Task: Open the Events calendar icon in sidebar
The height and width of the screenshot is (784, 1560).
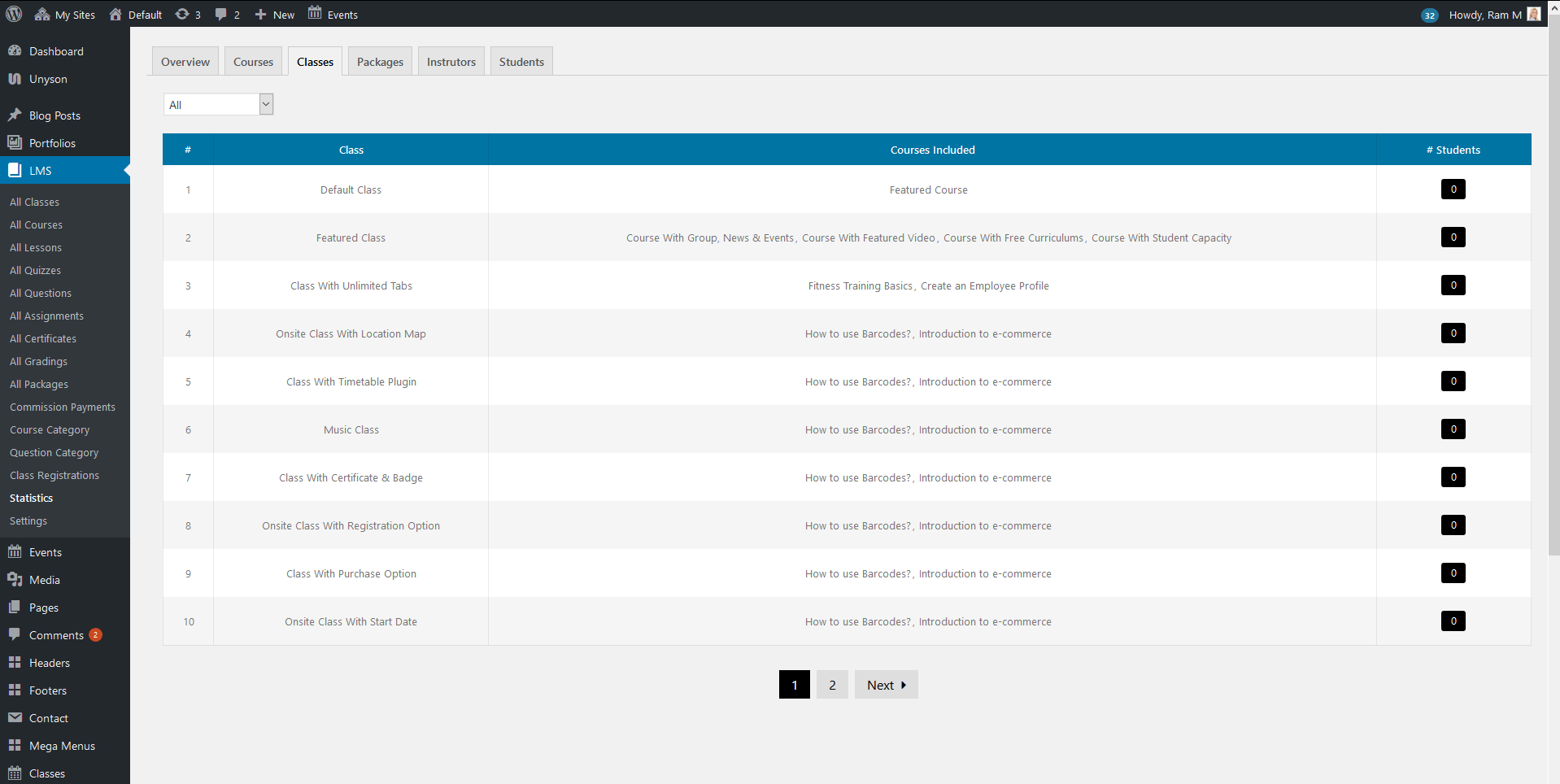Action: (15, 551)
